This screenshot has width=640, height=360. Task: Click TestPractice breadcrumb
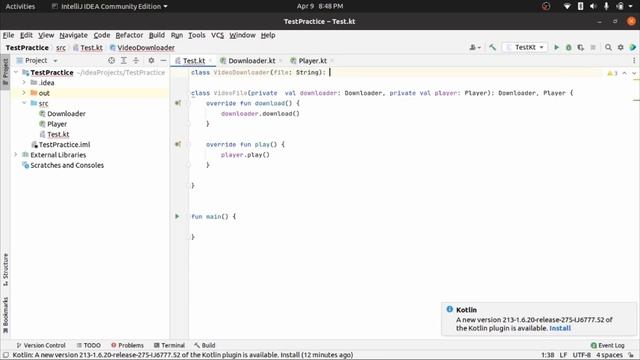[27, 48]
